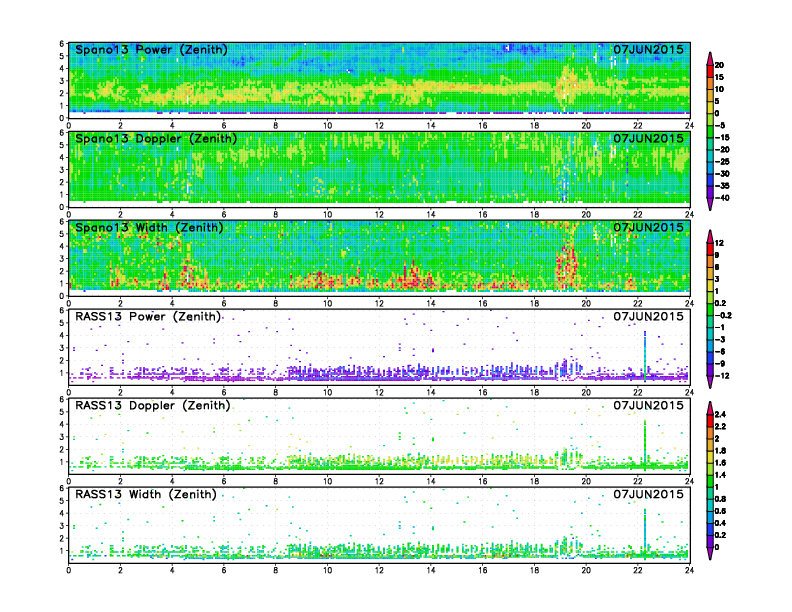Click x-axis tick 22 under RASS13 Power panel
792x612 pixels.
point(637,392)
